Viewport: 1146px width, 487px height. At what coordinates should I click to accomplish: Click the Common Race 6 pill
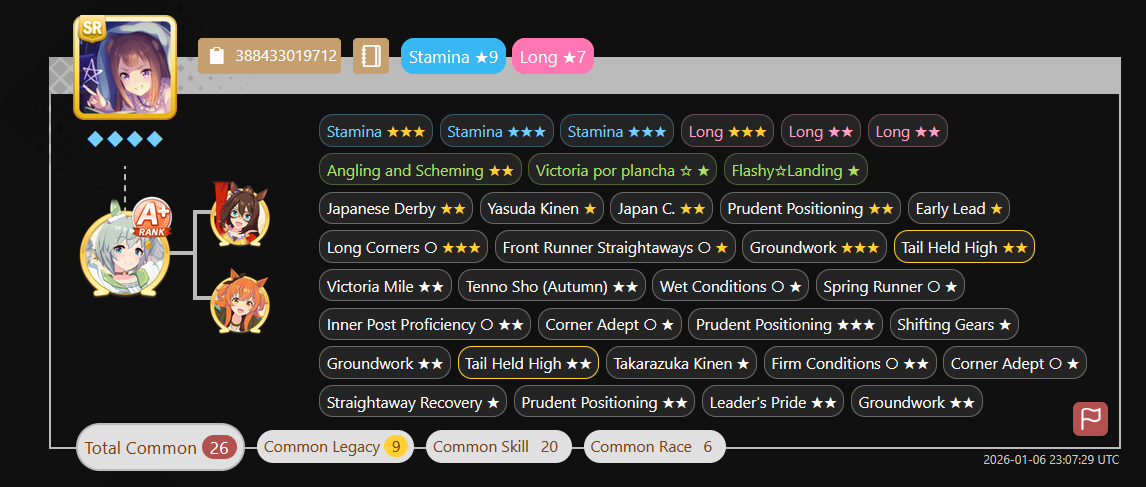[654, 446]
